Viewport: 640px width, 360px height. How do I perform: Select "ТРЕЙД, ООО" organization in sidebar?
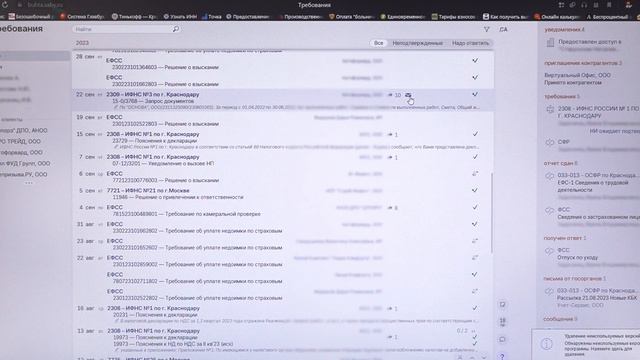(x=20, y=141)
